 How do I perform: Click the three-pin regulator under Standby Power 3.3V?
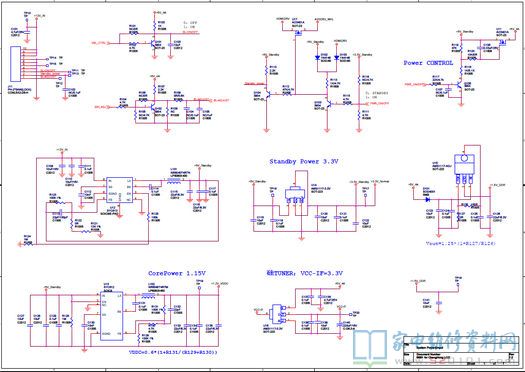[x=295, y=196]
